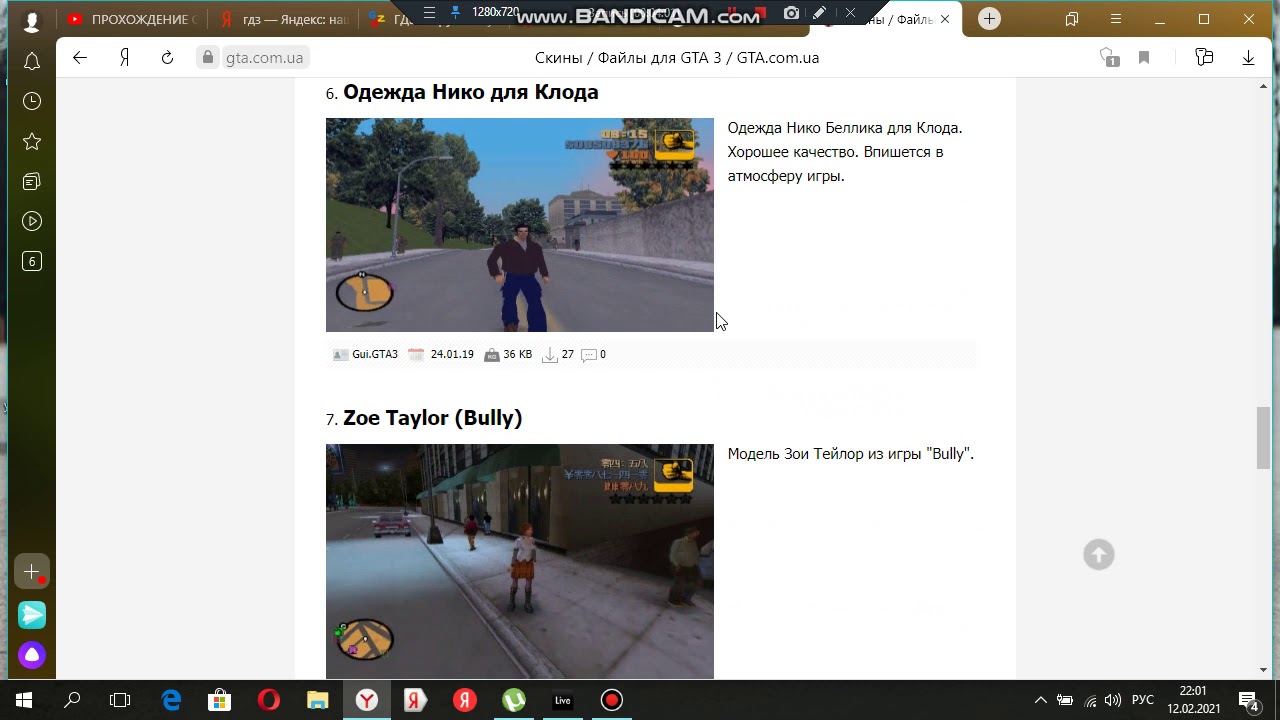Viewport: 1280px width, 720px height.
Task: Launch Microsoft Edge from the taskbar
Action: tap(172, 700)
